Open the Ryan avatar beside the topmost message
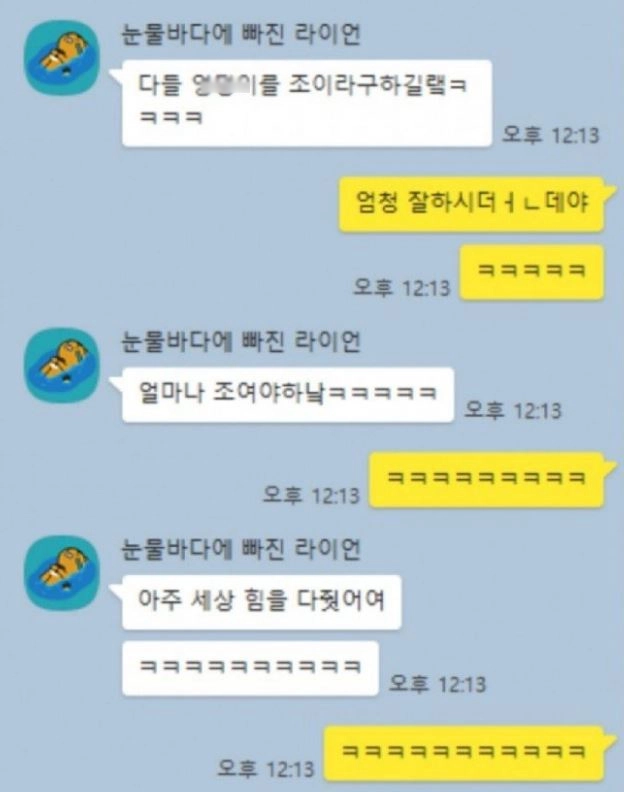Image resolution: width=624 pixels, height=792 pixels. [62, 58]
